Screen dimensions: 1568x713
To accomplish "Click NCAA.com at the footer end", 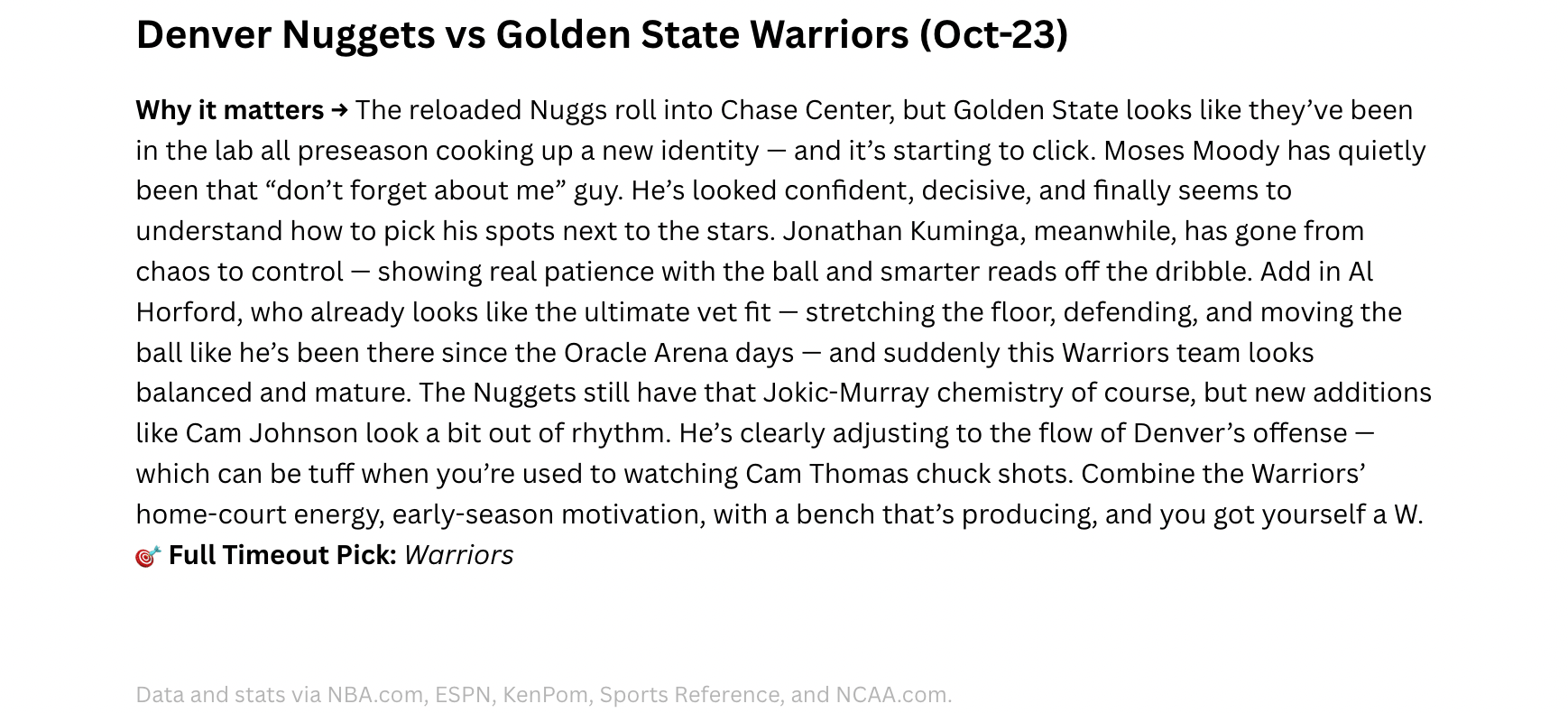I will 892,695.
